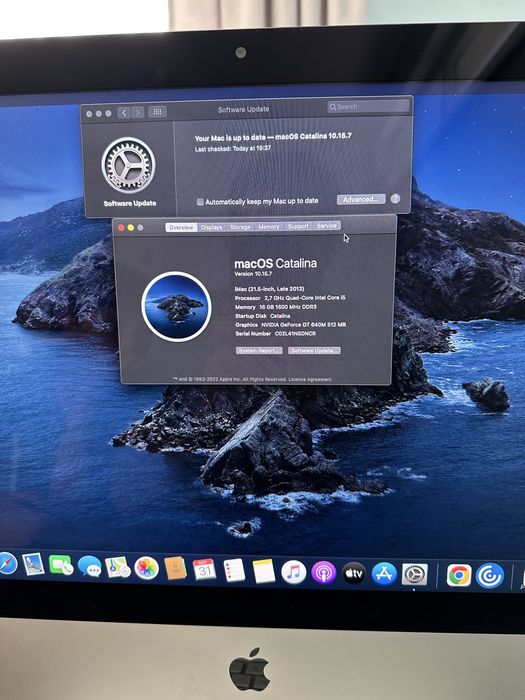Image resolution: width=525 pixels, height=700 pixels.
Task: Select the Overview tab
Action: pos(181,227)
